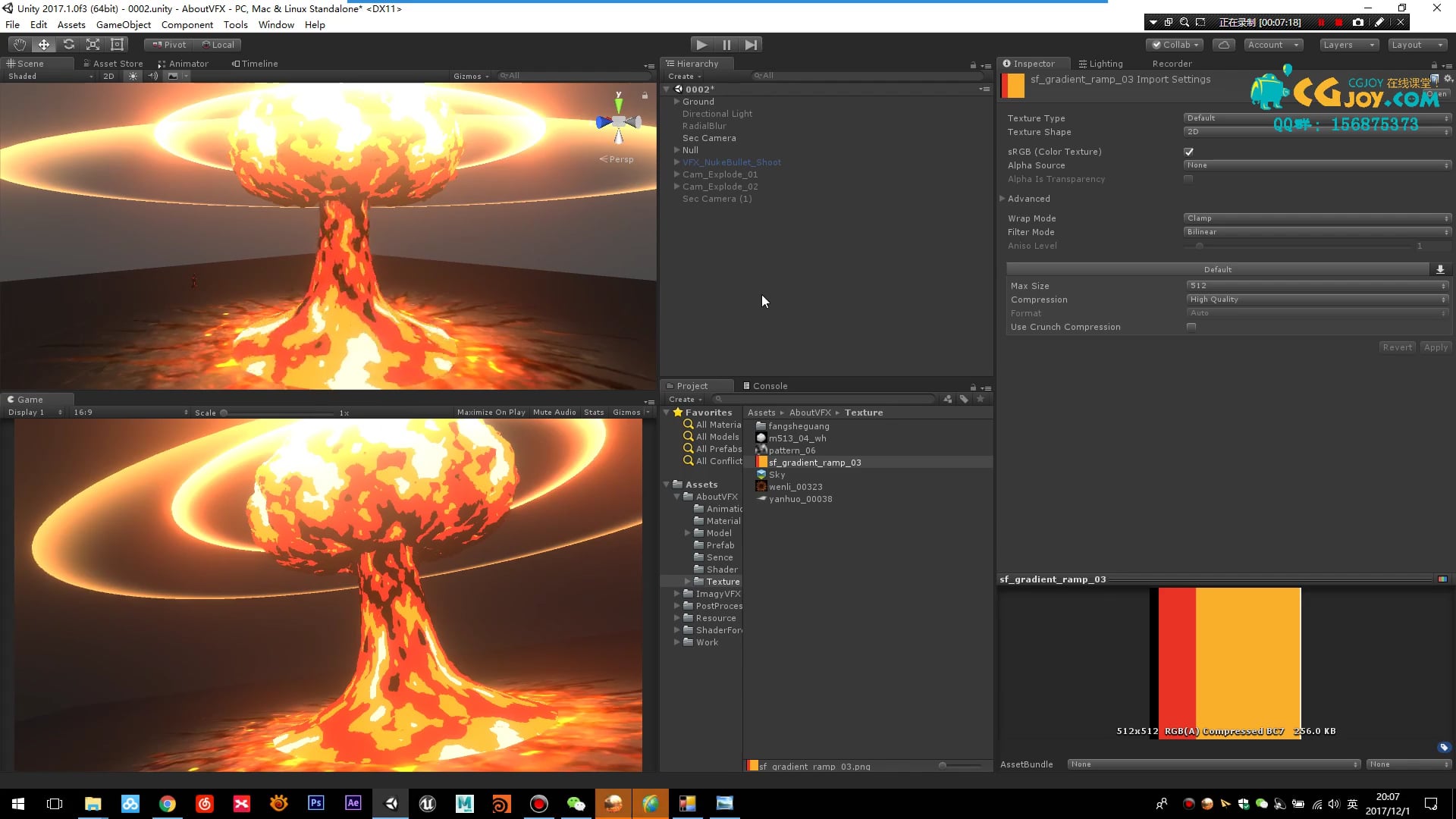Switch to the Console tab
The image size is (1456, 819).
click(x=771, y=385)
